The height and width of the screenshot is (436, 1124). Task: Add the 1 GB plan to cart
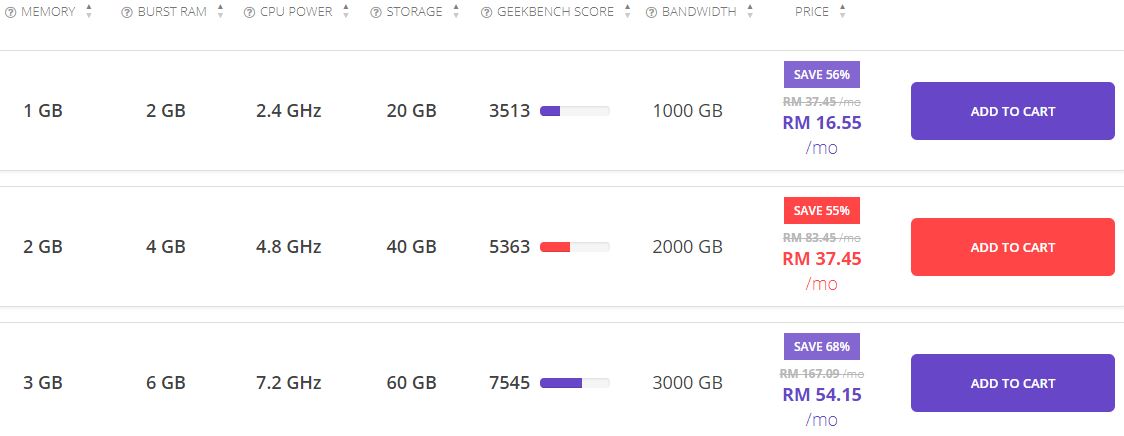tap(1013, 111)
